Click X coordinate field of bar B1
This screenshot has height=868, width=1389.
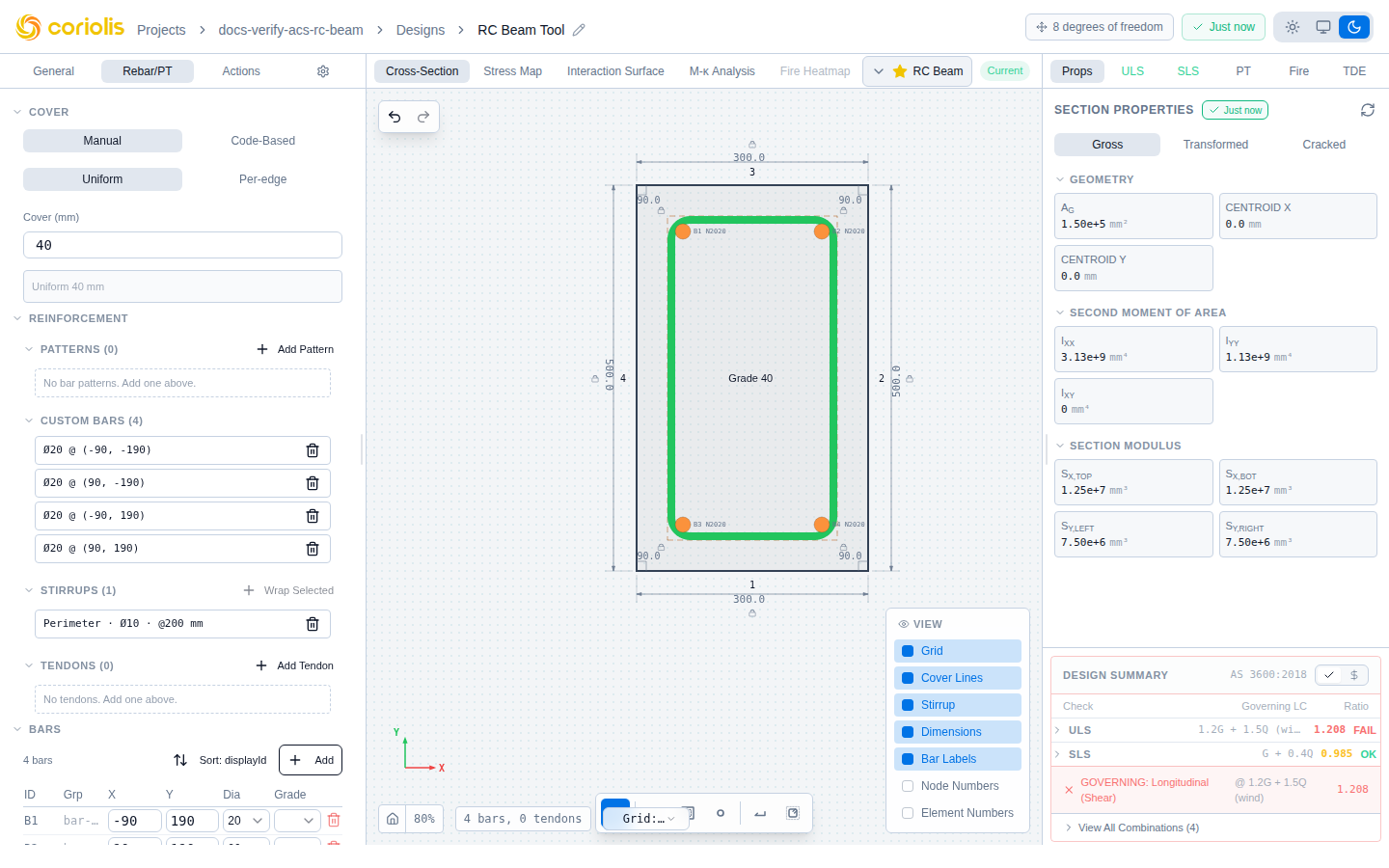(x=134, y=821)
